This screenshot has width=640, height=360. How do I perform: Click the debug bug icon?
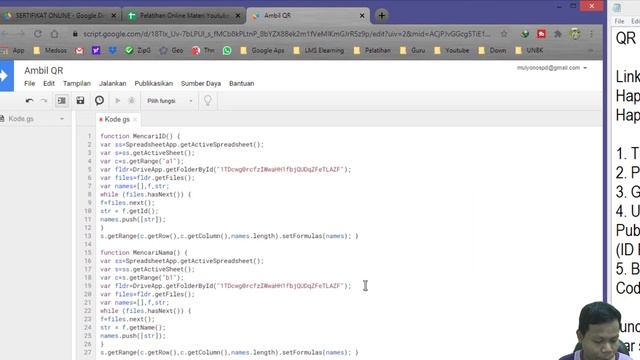131,100
